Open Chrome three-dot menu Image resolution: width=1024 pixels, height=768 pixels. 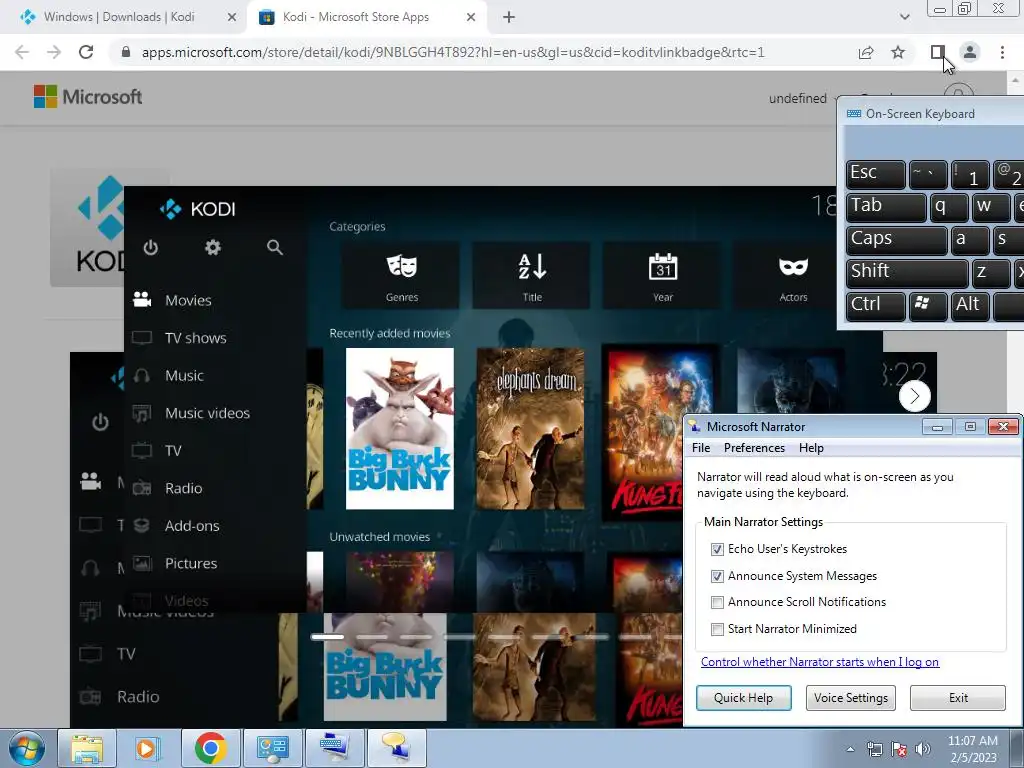[1002, 52]
